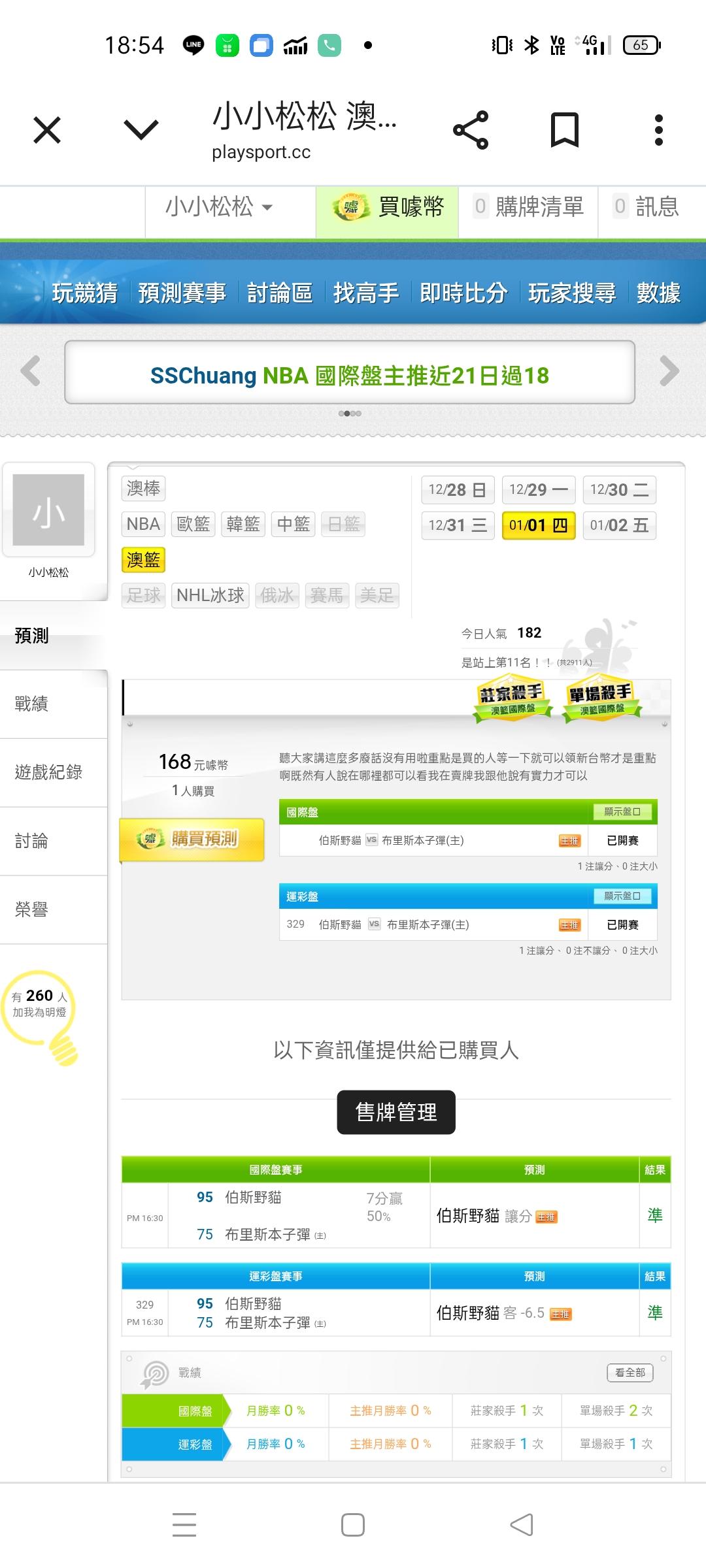Tap the 單場殺手 badge icon
Image resolution: width=706 pixels, height=1568 pixels.
601,699
